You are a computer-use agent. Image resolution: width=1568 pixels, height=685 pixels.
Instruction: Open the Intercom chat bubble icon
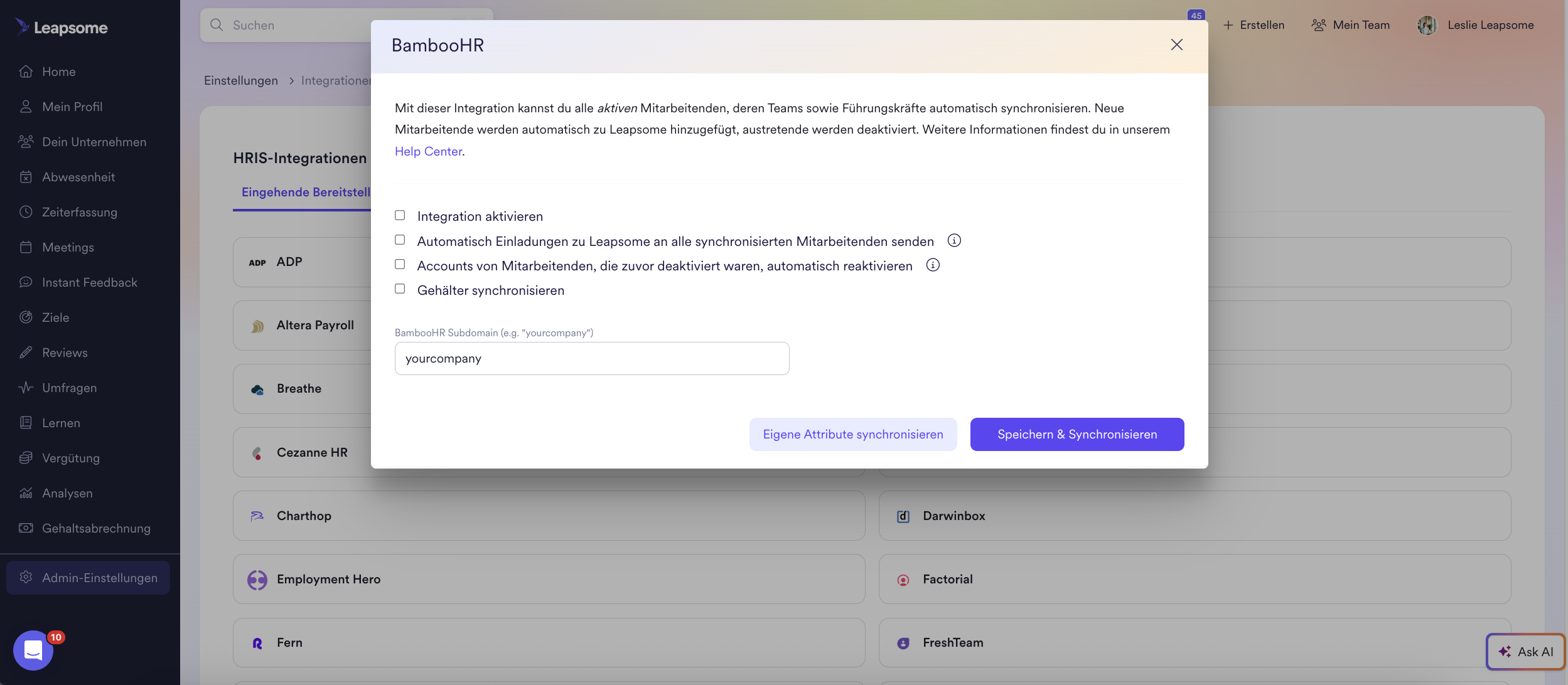click(x=33, y=650)
